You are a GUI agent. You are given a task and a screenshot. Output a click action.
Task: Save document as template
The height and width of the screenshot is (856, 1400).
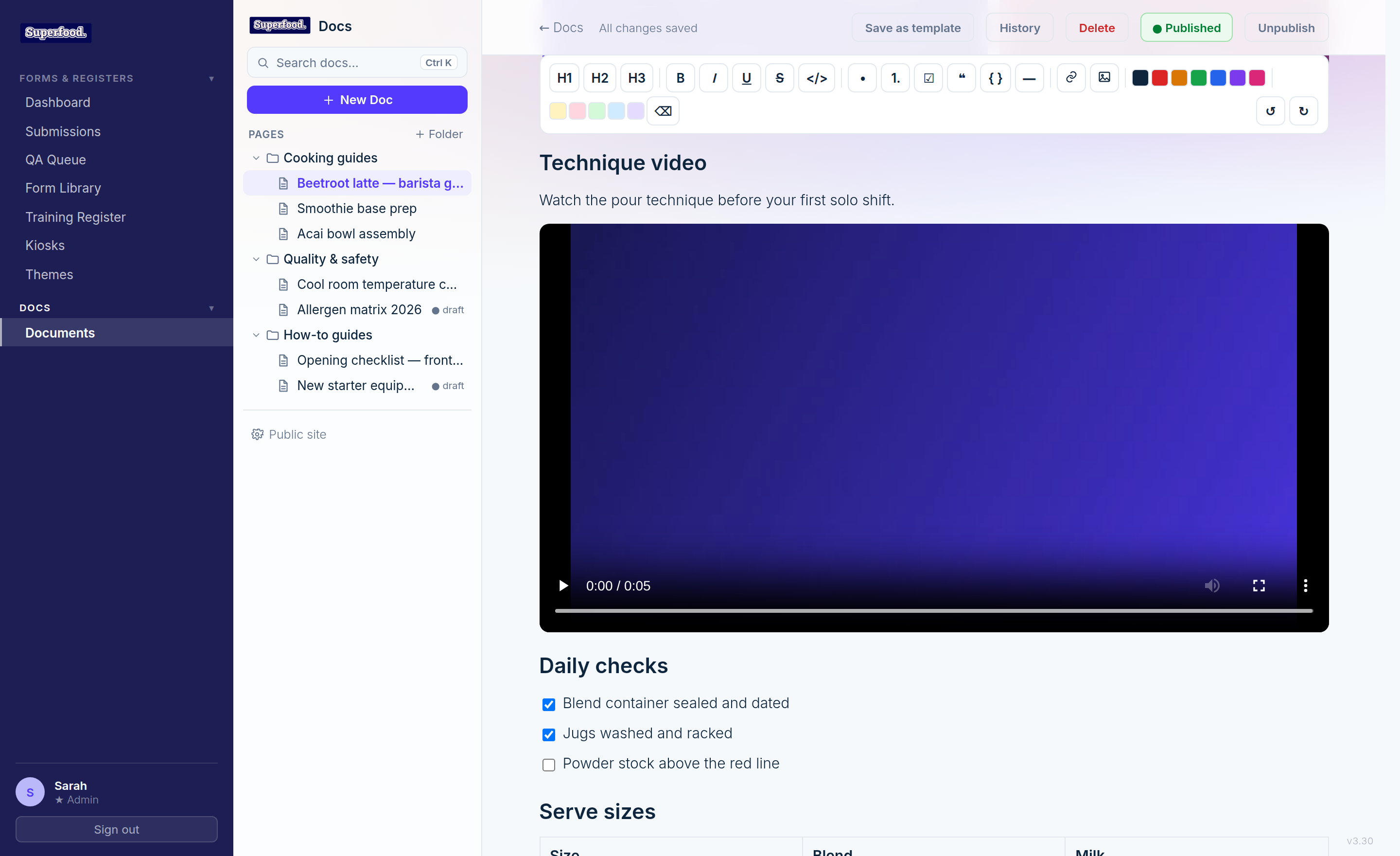[x=912, y=28]
